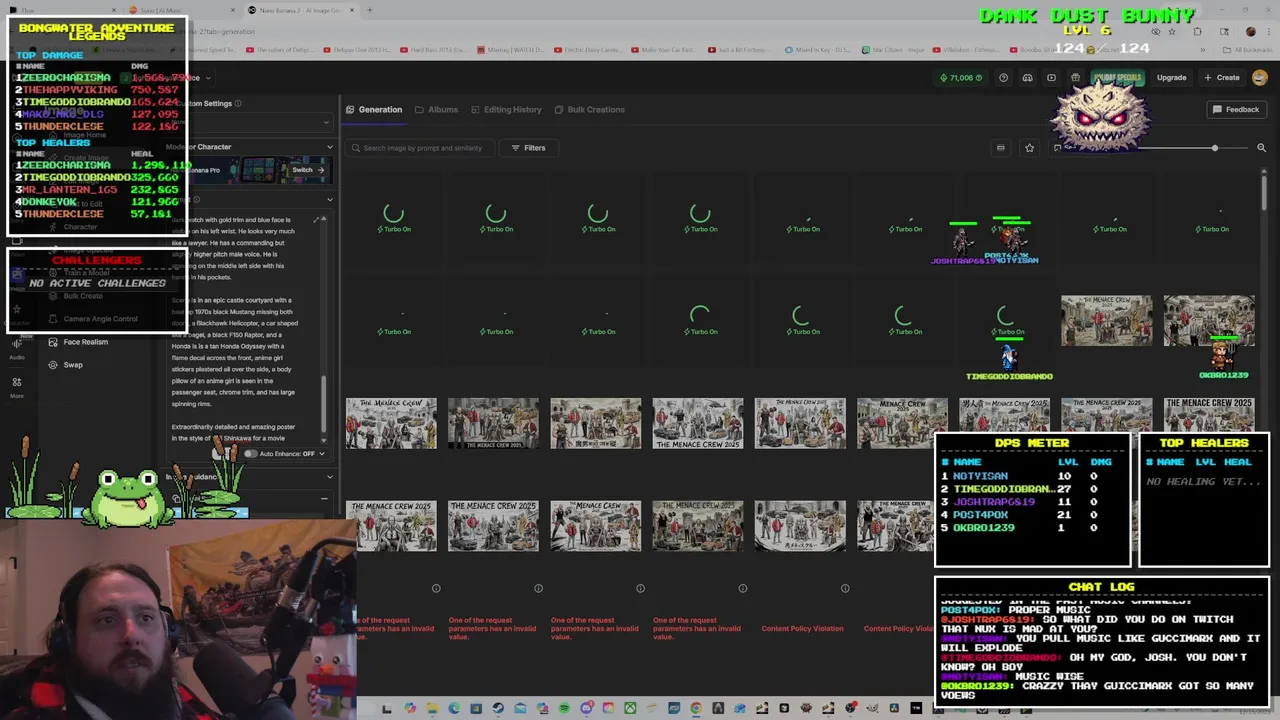Open the video tutorials play icon
This screenshot has width=1280, height=720.
1051,77
